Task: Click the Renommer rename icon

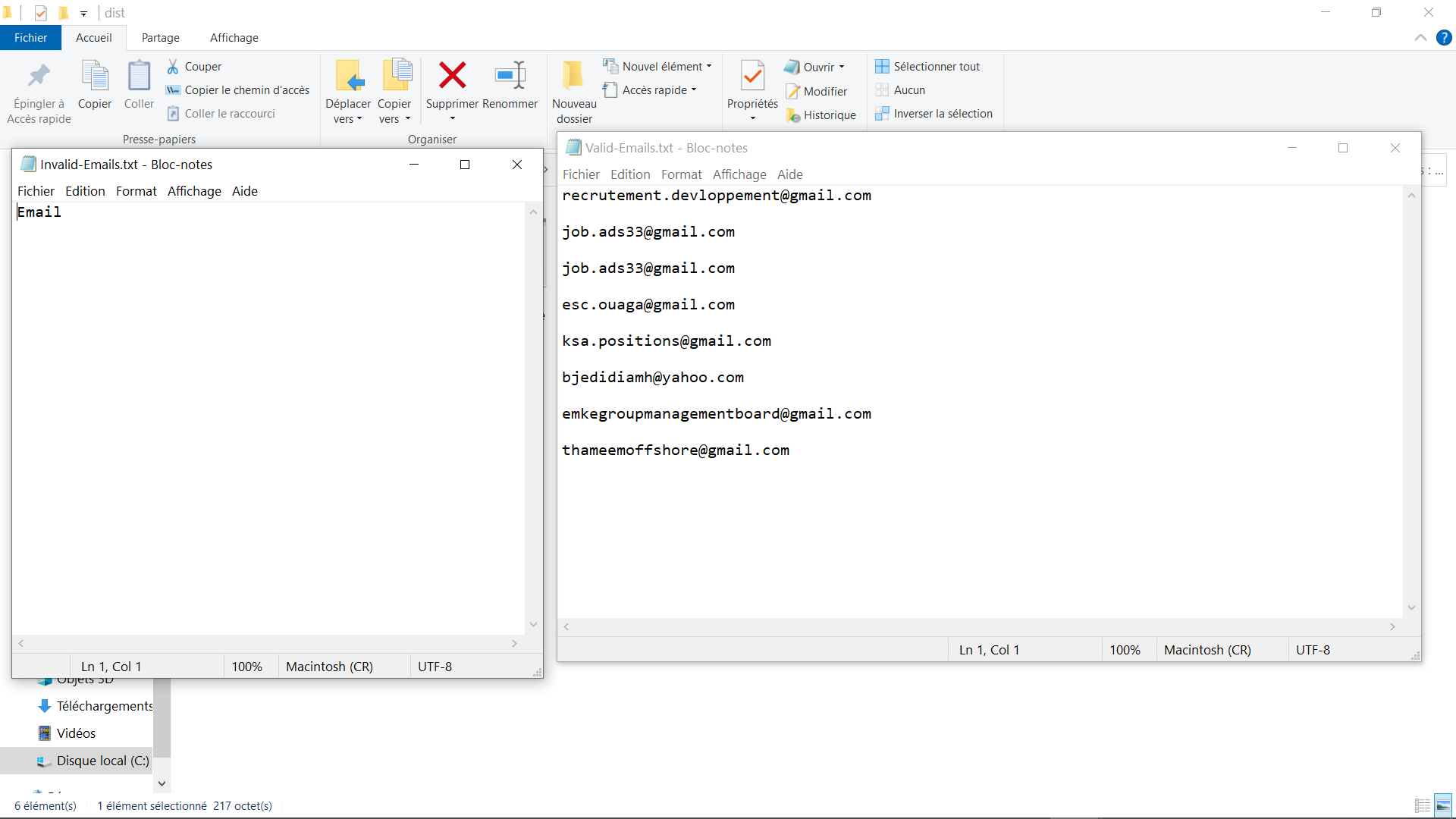Action: 510,76
